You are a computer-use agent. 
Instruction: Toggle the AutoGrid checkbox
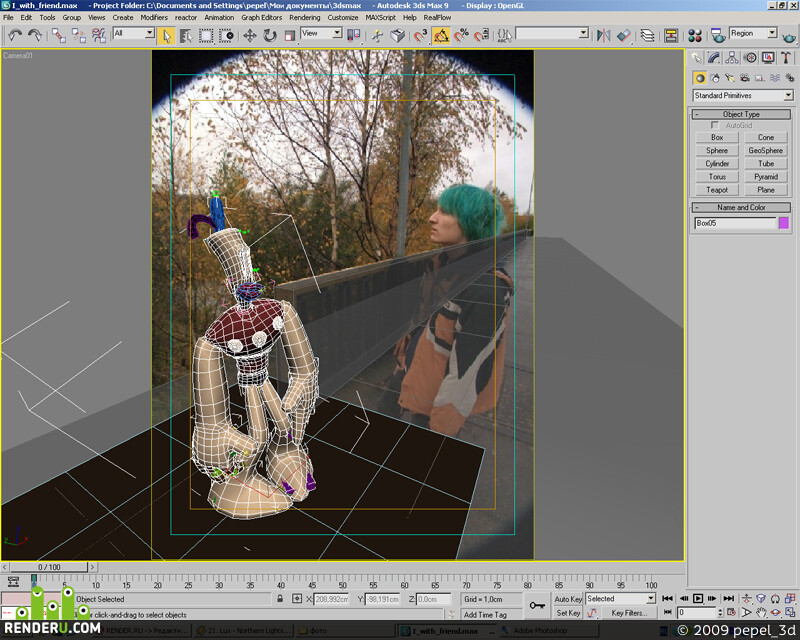(715, 125)
